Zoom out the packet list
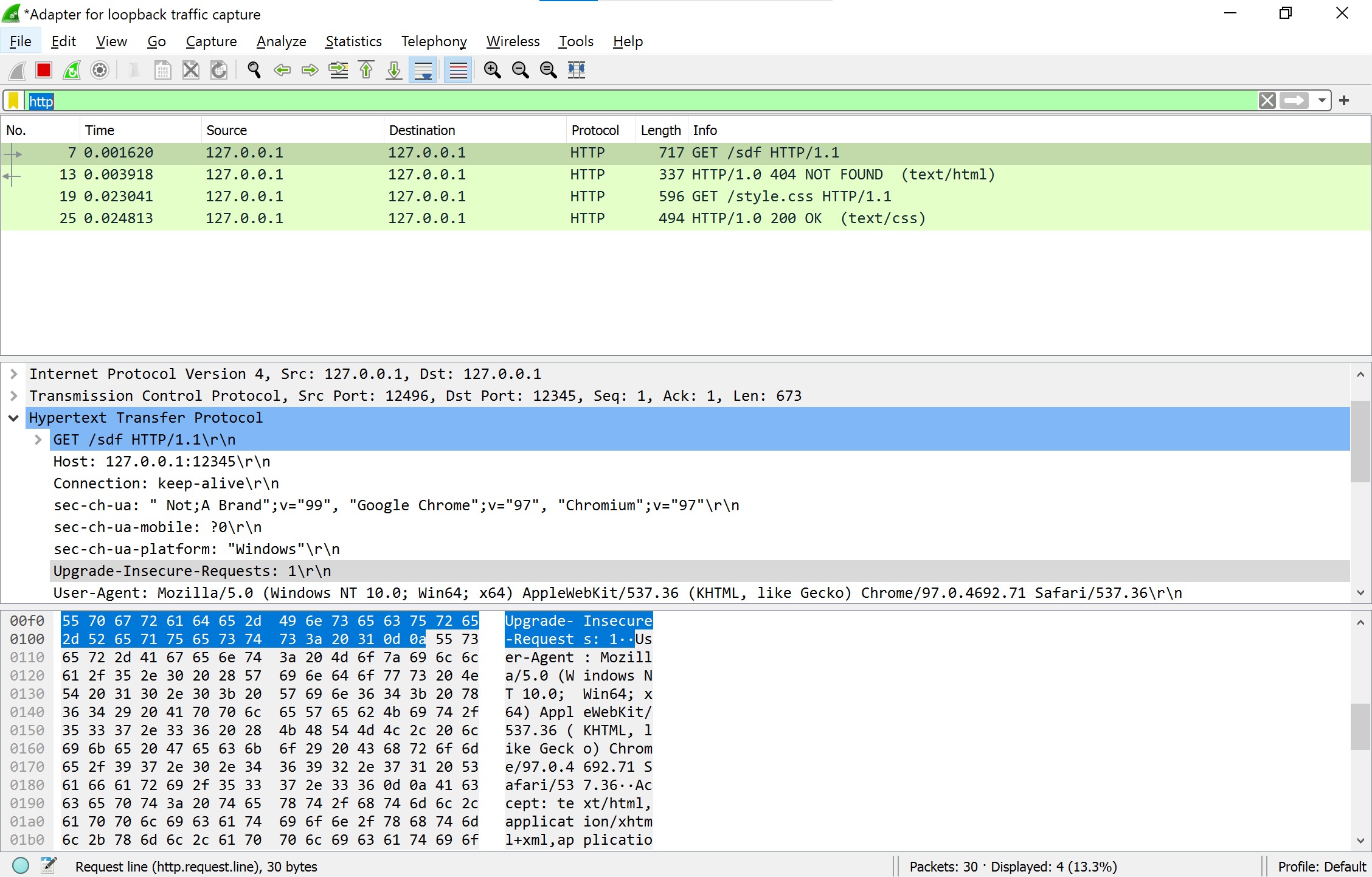The image size is (1372, 877). (520, 70)
